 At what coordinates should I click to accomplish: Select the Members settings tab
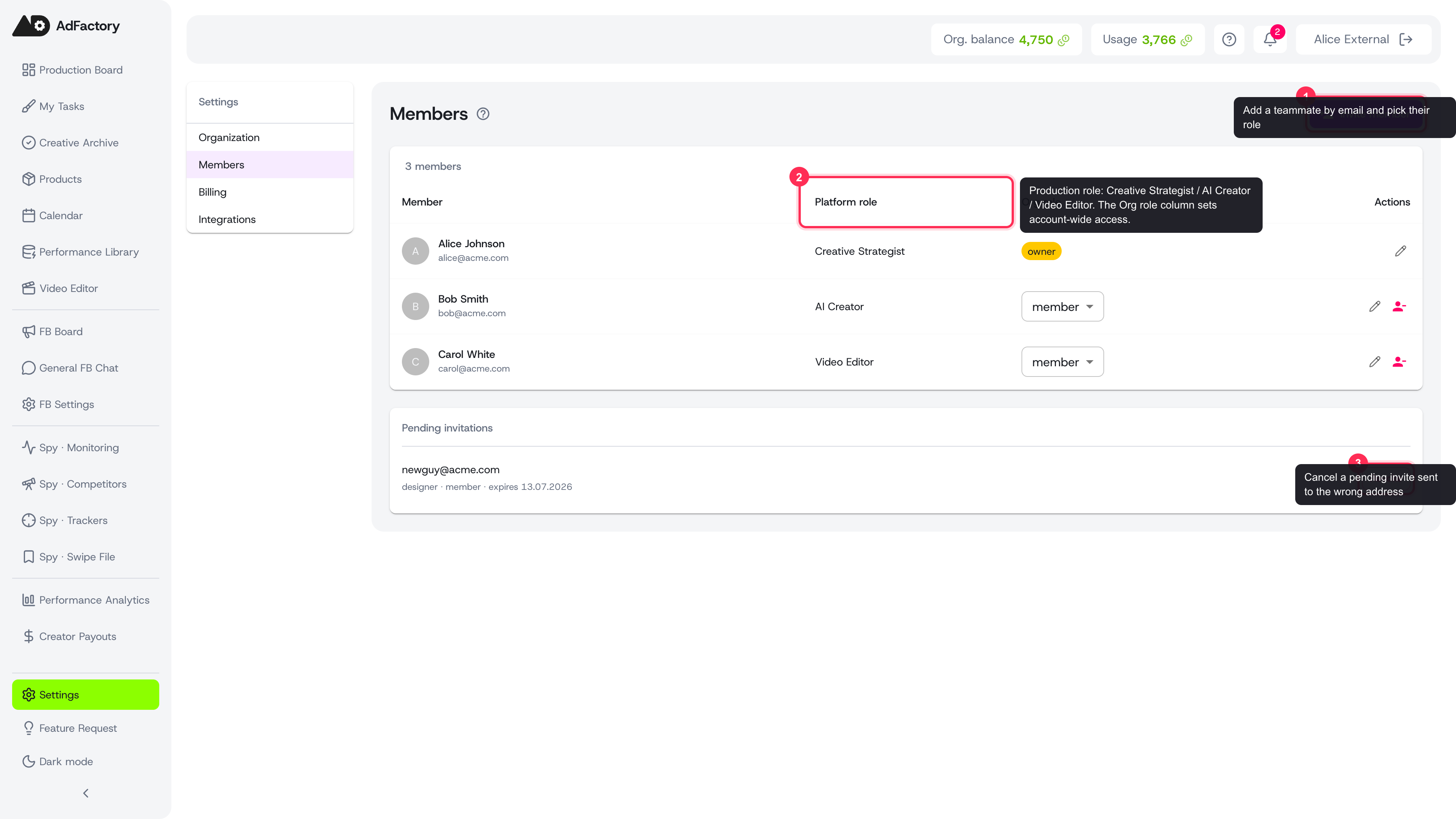[x=270, y=165]
